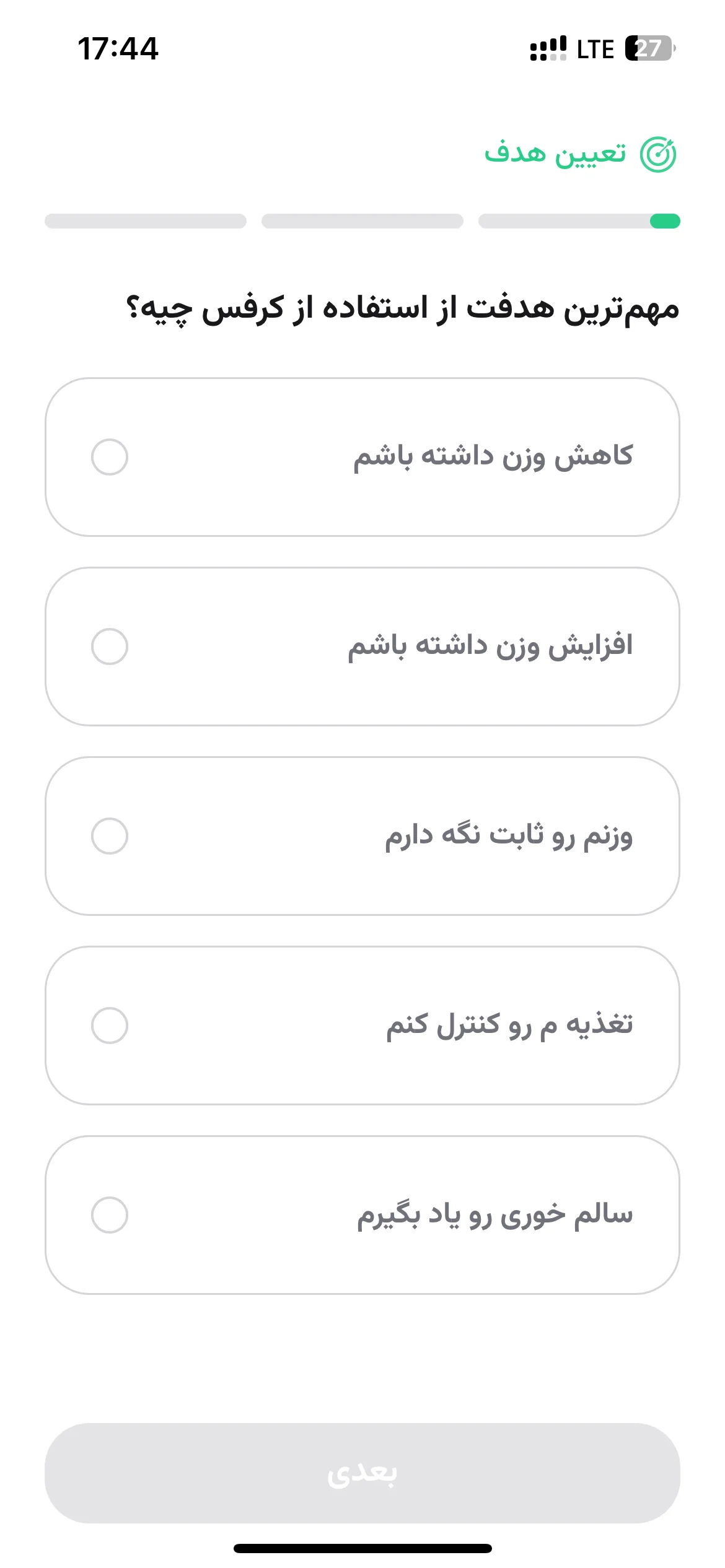
Task: Choose the وزنم رو ثابت نگه دارم card
Action: [362, 836]
